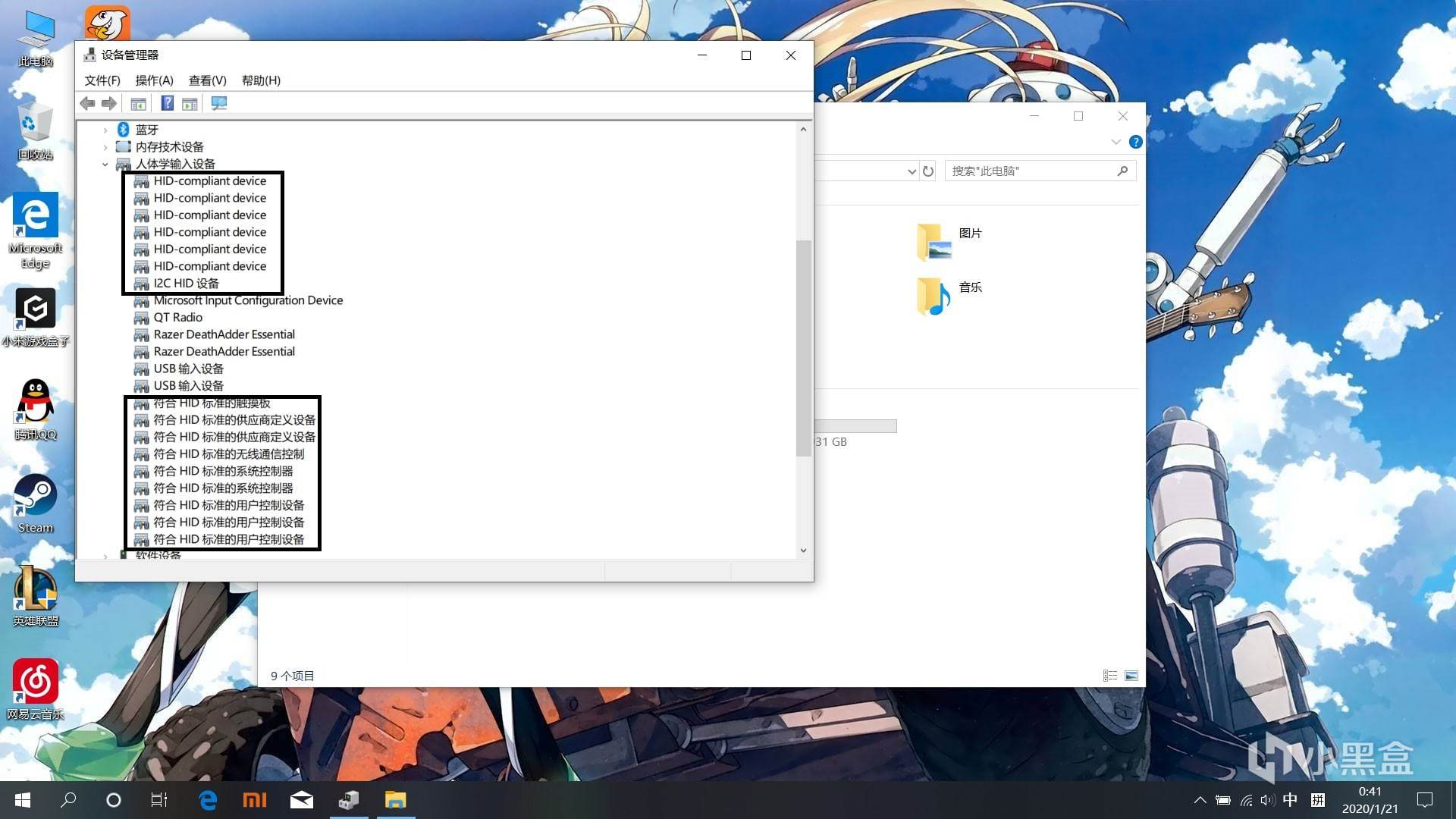Collapse the 人体学输入设备 tree node

pyautogui.click(x=105, y=165)
